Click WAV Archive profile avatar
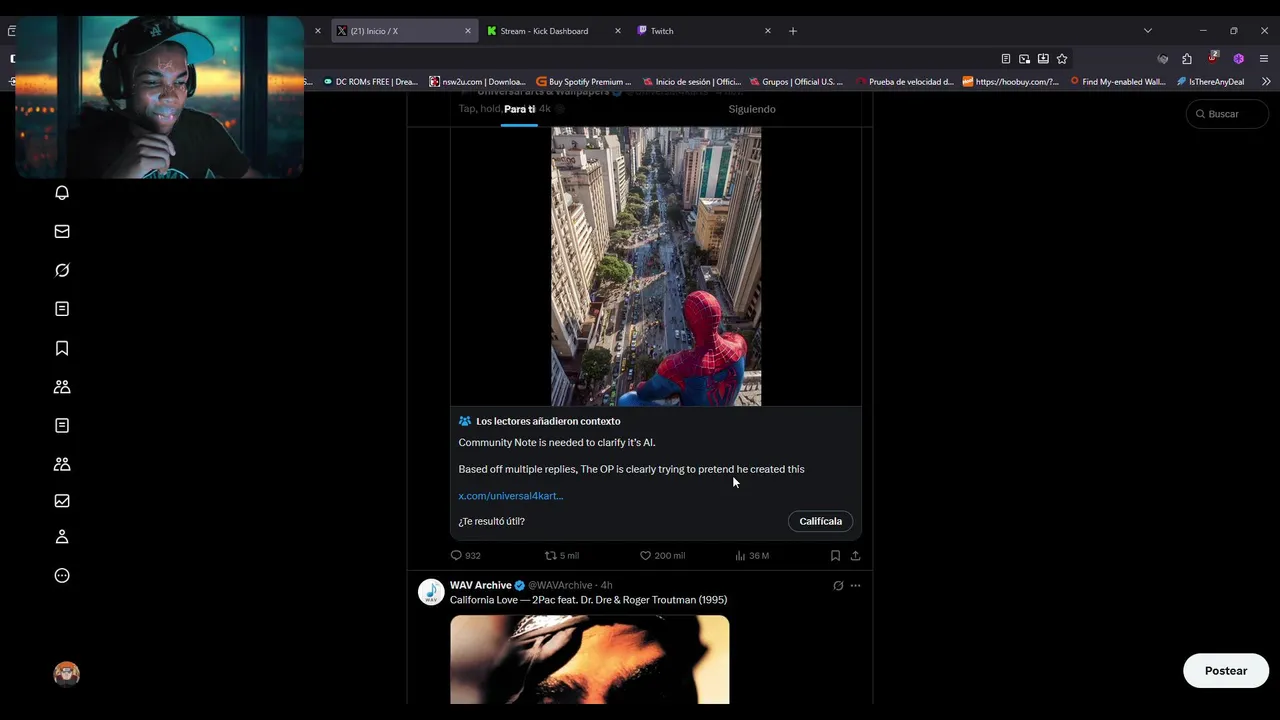This screenshot has width=1280, height=720. coord(431,592)
